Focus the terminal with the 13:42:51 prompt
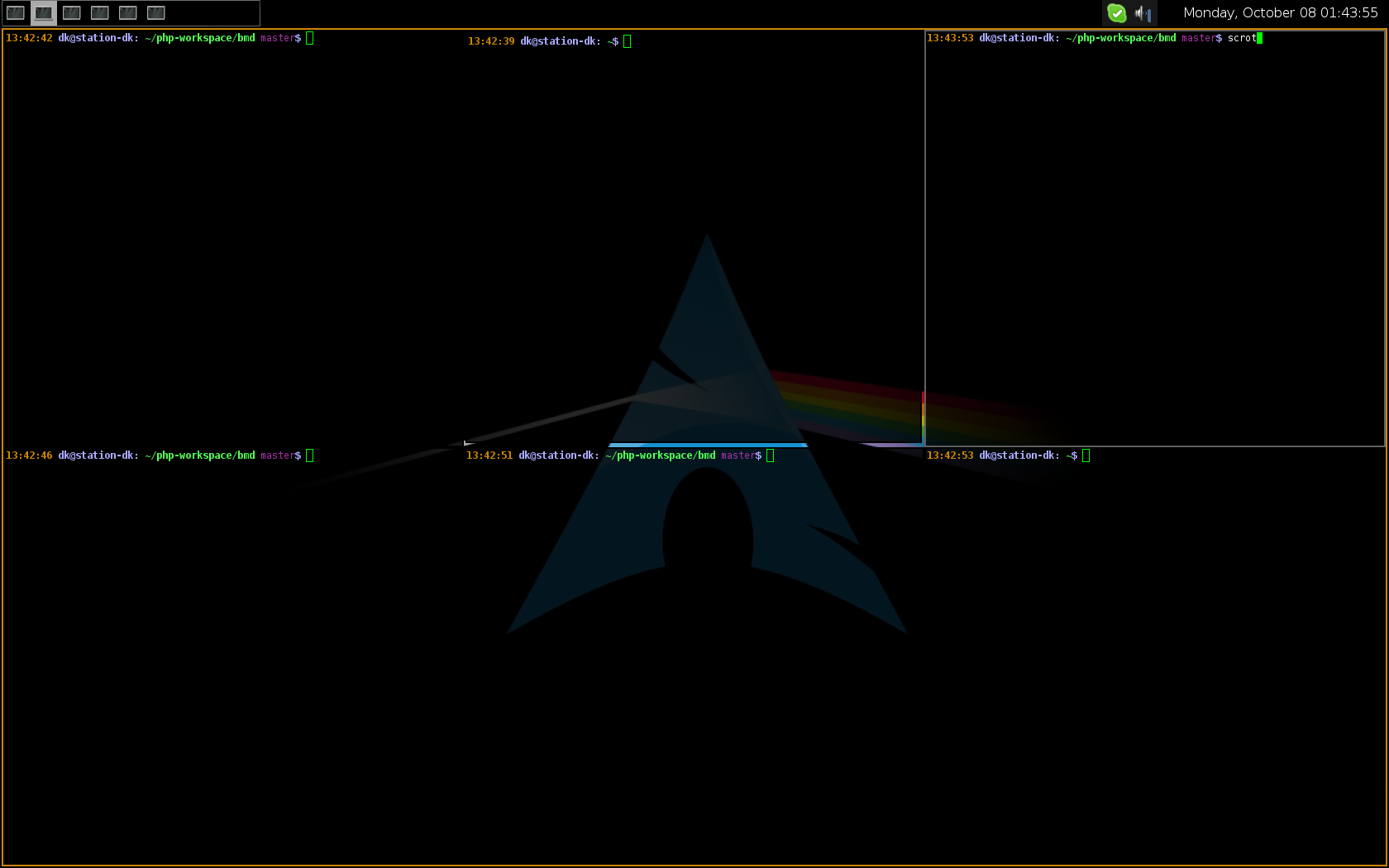 (694, 656)
